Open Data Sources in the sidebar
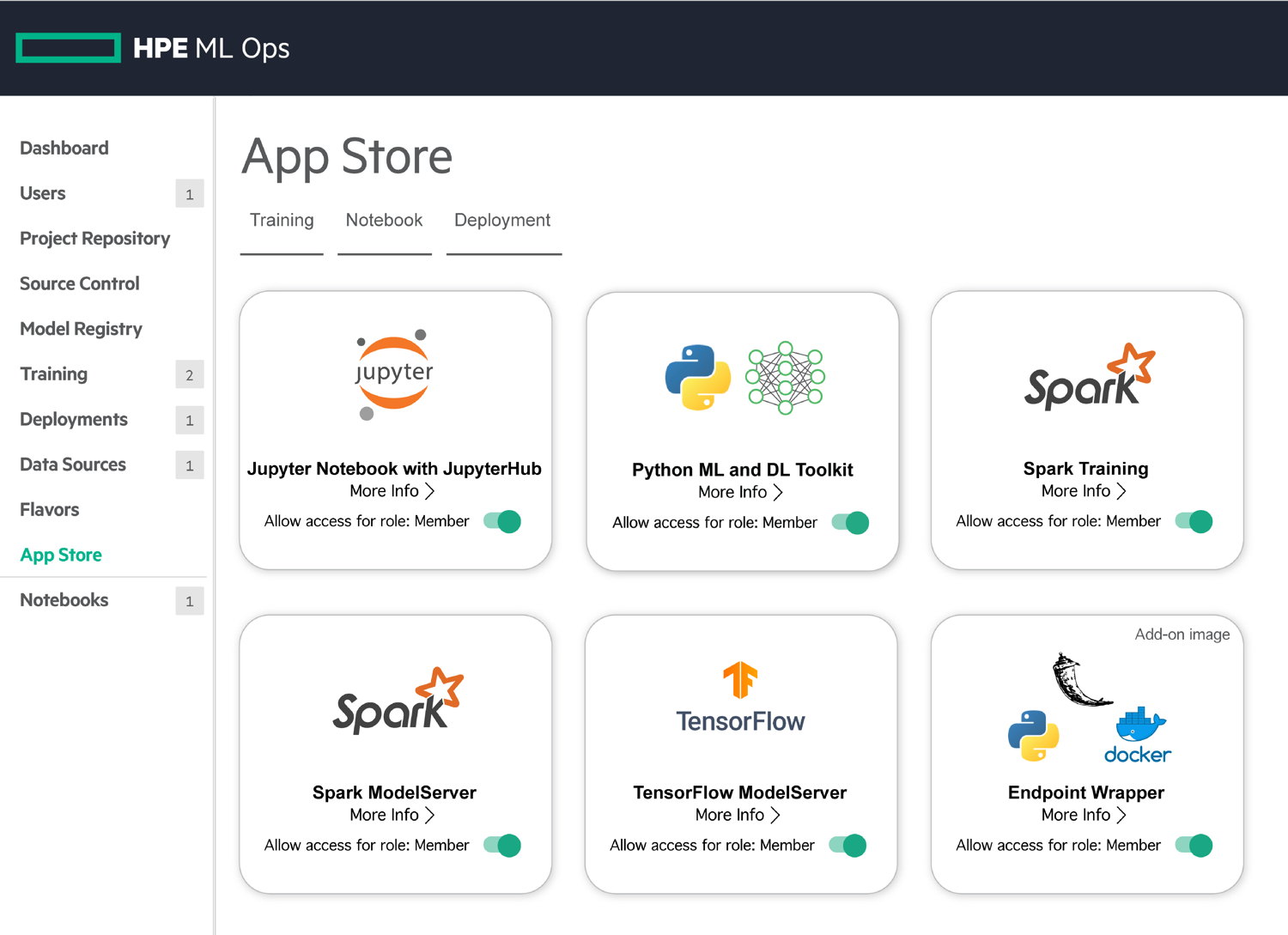 click(73, 464)
